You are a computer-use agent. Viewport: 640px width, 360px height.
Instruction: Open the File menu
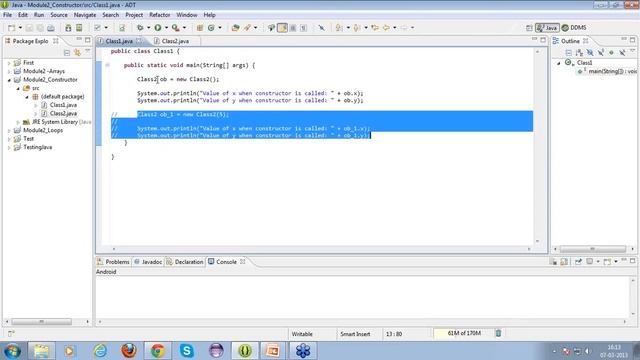[x=7, y=15]
